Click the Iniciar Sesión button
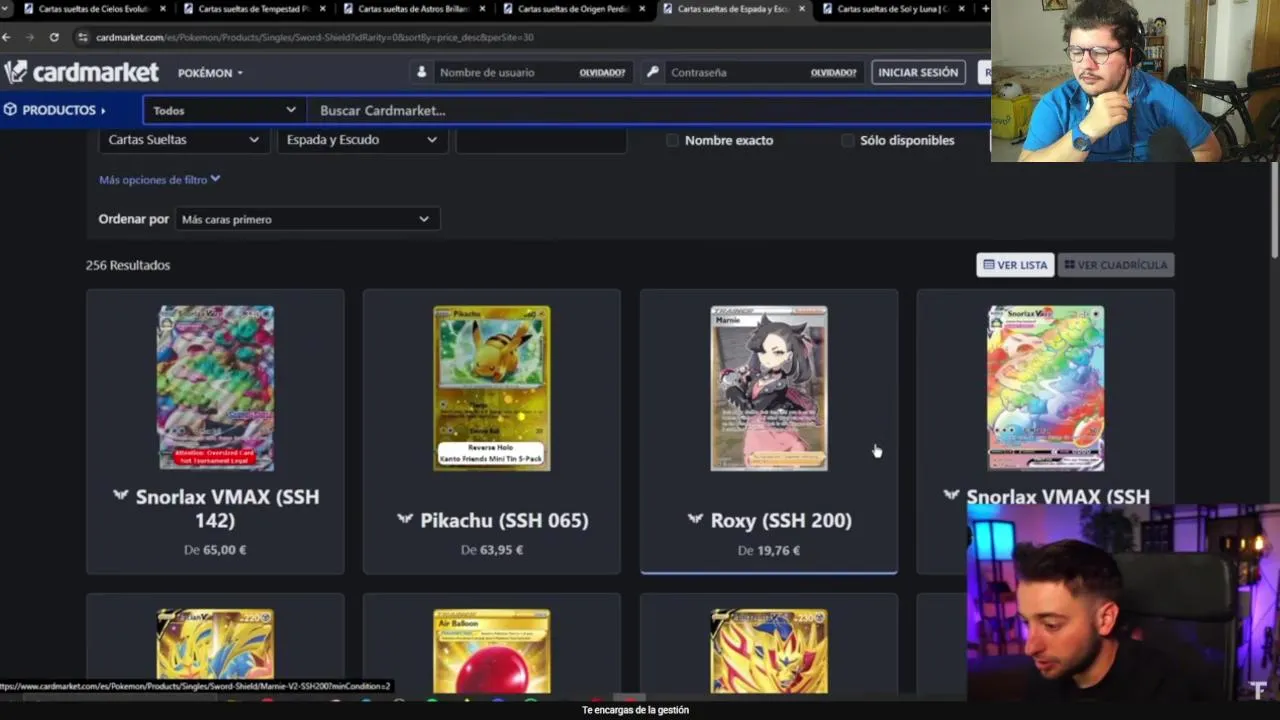1280x720 pixels. pos(918,72)
